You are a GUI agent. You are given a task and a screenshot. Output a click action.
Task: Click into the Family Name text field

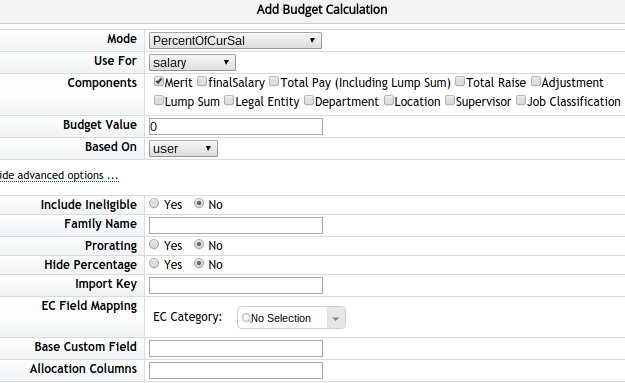[236, 226]
